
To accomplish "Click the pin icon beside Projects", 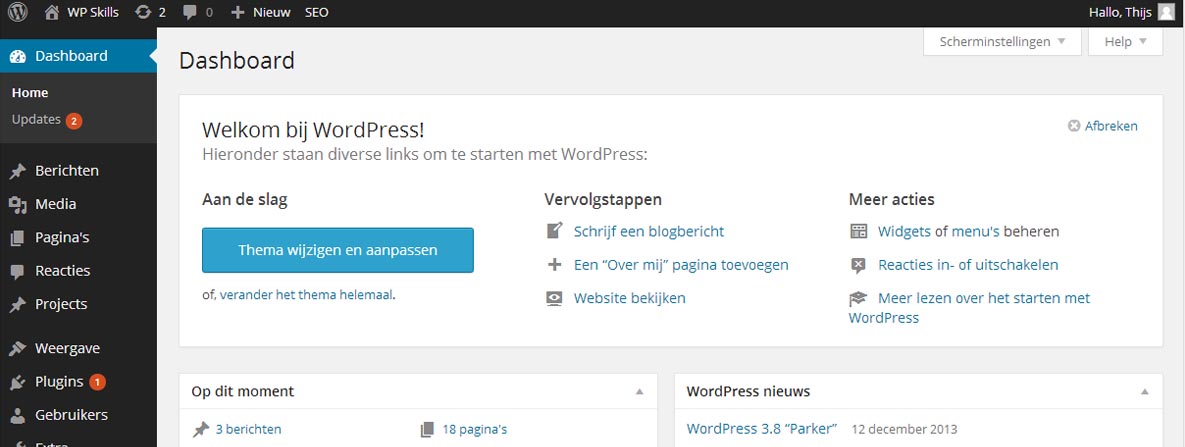I will [x=17, y=305].
